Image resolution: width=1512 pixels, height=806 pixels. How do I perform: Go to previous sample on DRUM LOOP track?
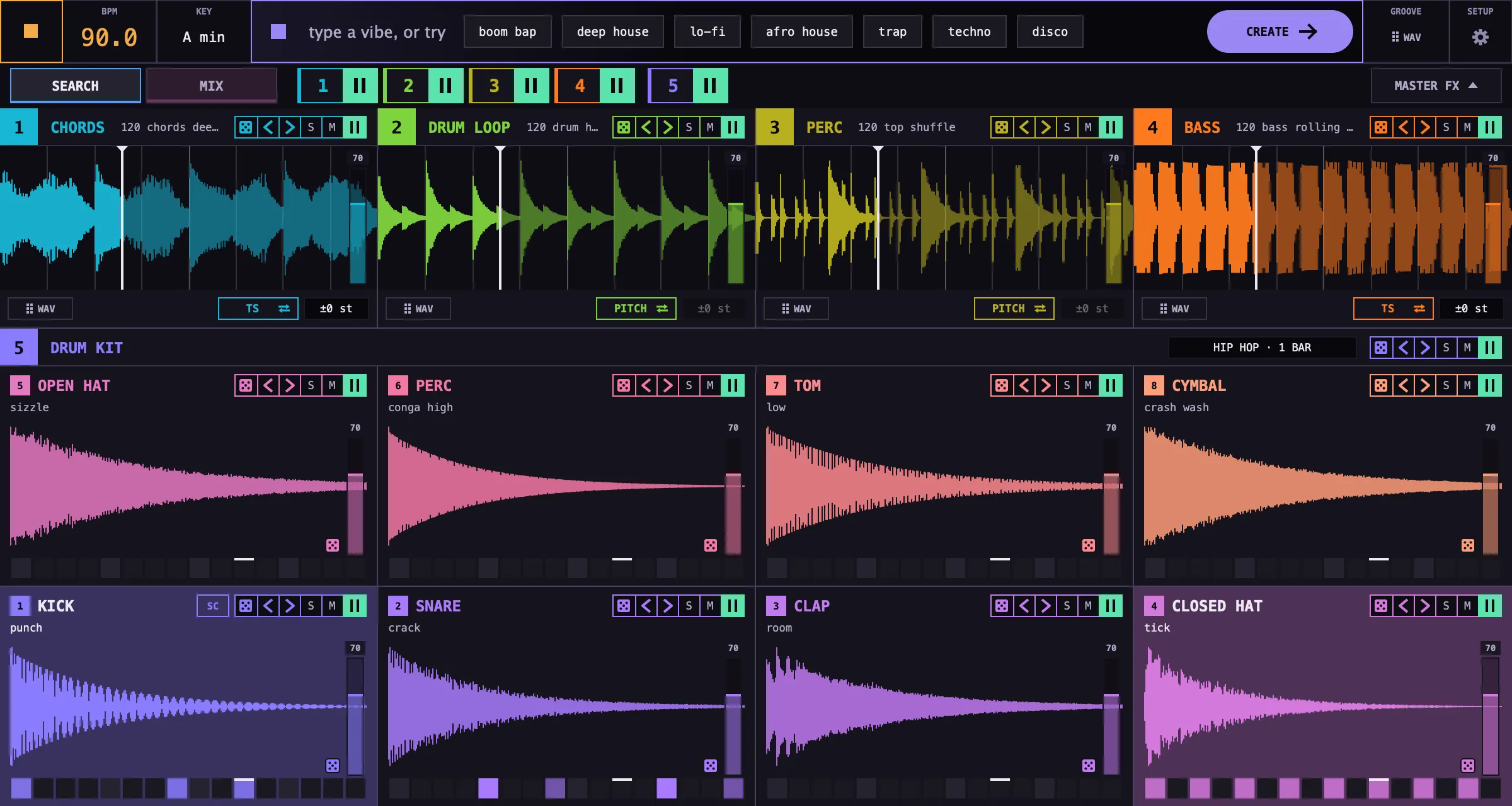tap(646, 127)
